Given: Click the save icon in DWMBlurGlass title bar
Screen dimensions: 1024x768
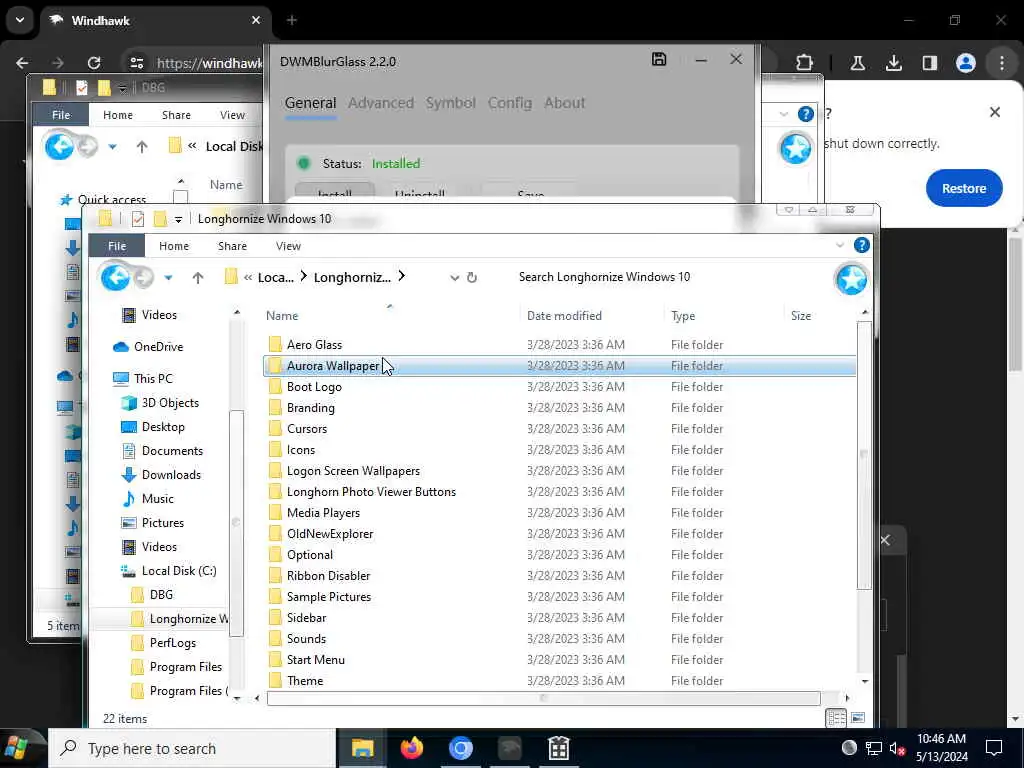Looking at the screenshot, I should (659, 59).
